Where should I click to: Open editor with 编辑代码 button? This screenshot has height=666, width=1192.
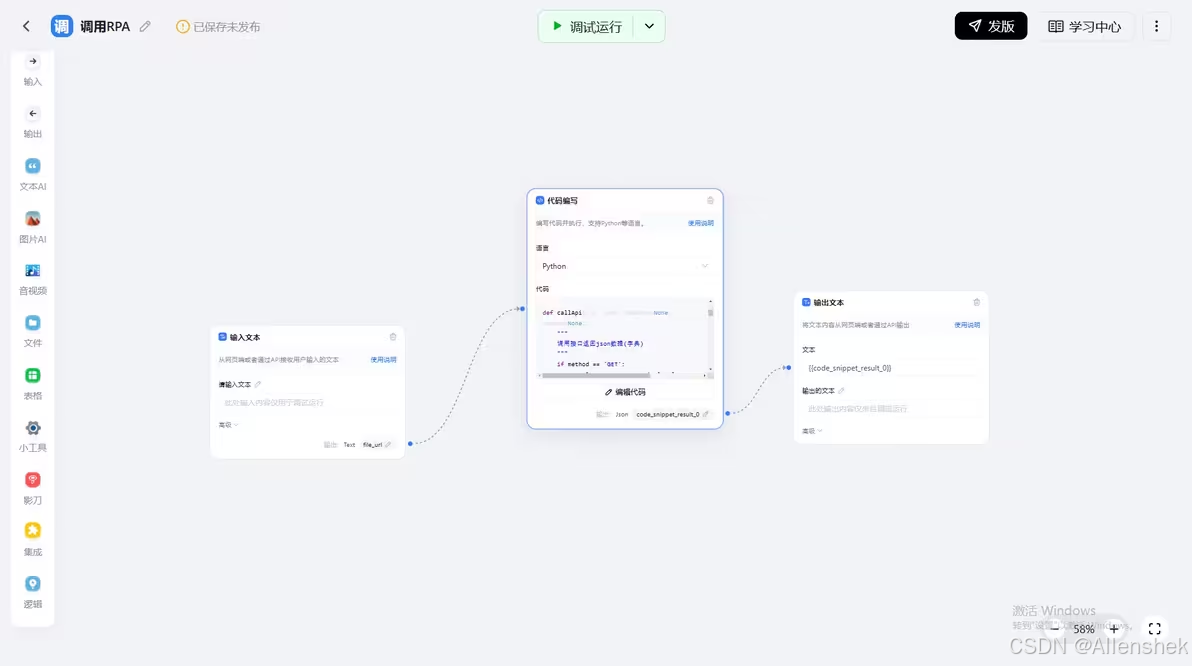coord(625,392)
